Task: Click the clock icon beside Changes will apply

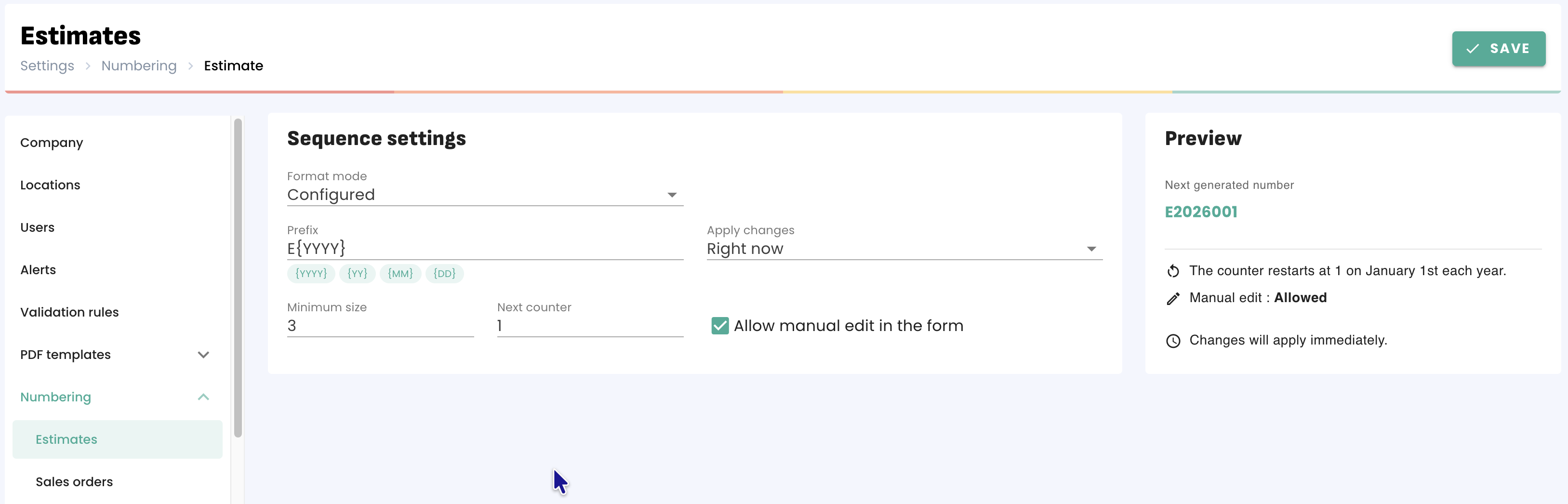Action: coord(1173,341)
